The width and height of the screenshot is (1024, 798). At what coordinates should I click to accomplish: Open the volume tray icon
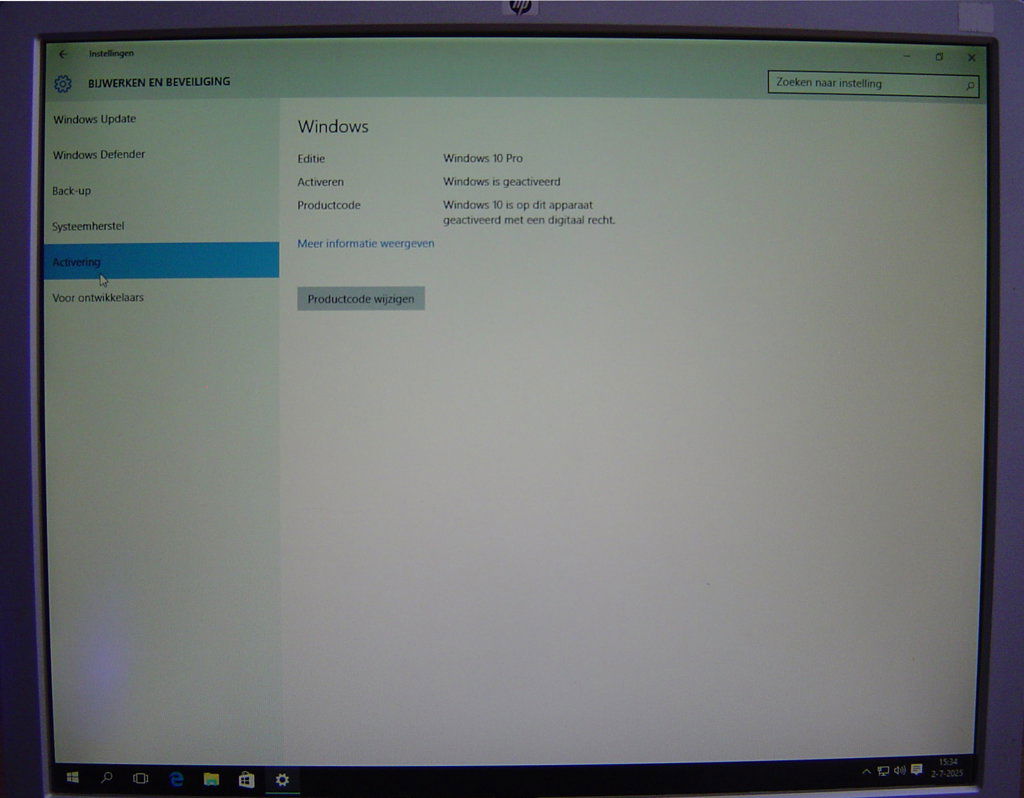click(899, 770)
